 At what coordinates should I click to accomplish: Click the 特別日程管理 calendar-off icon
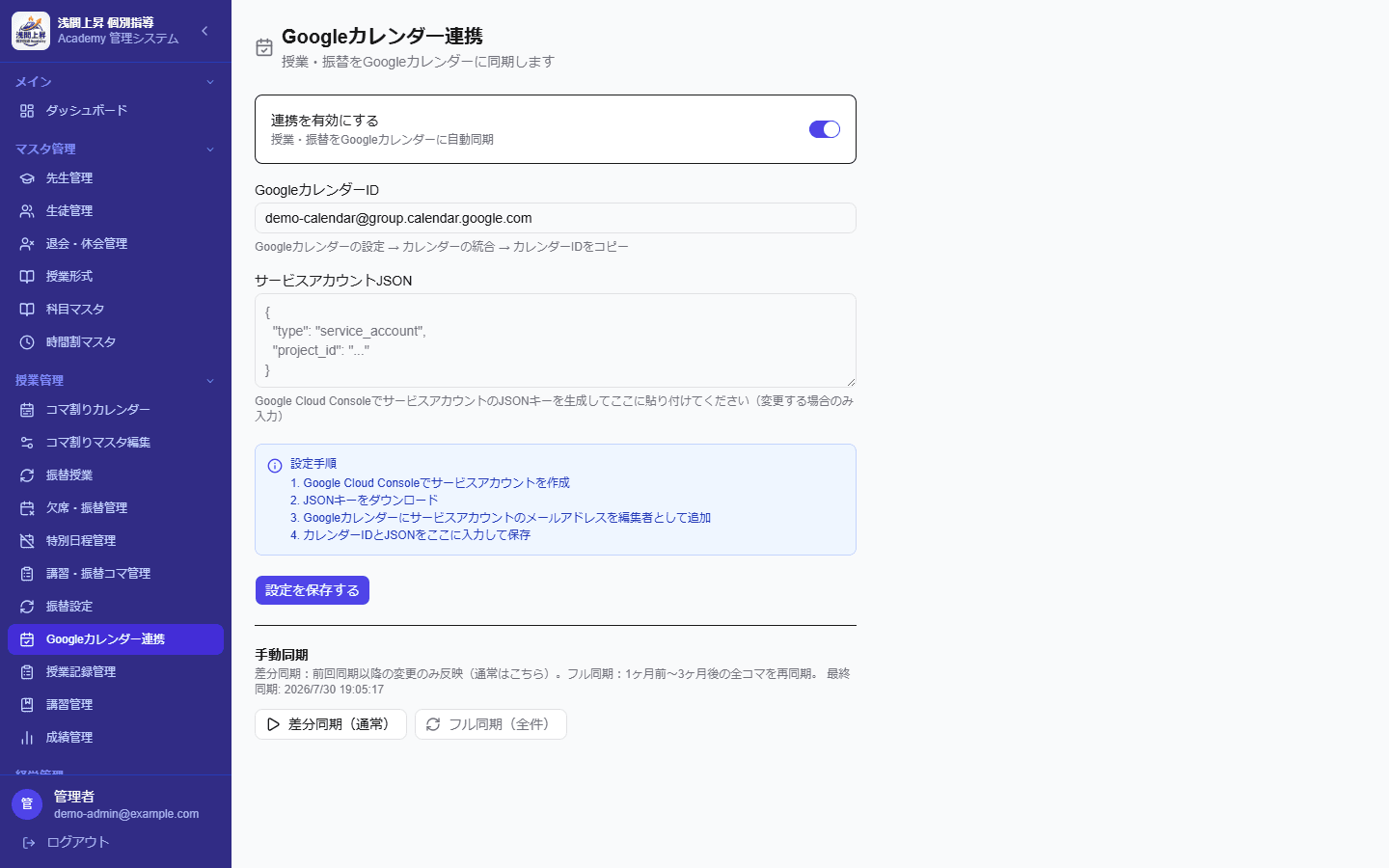click(x=27, y=541)
